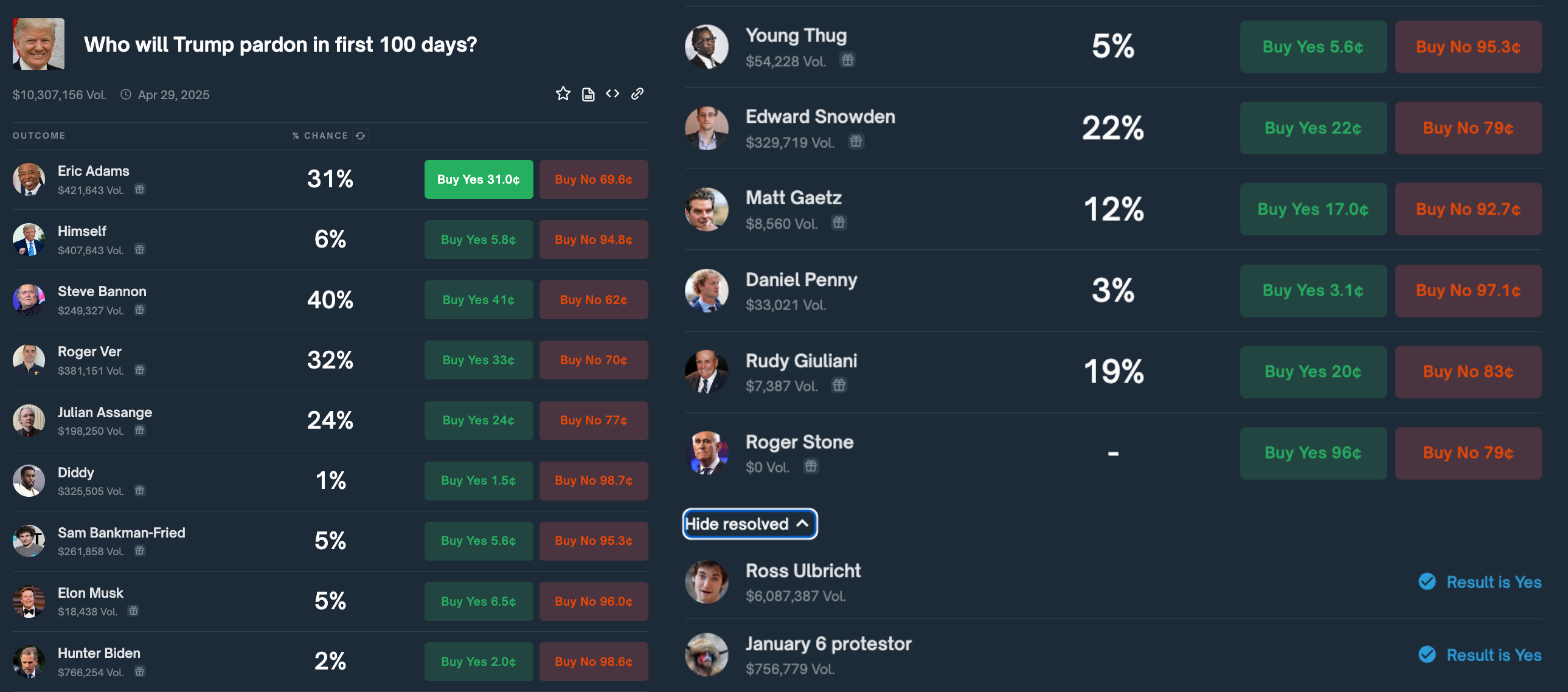Viewport: 1568px width, 692px height.
Task: Buy No on Steve Bannon at 62¢
Action: coord(594,300)
